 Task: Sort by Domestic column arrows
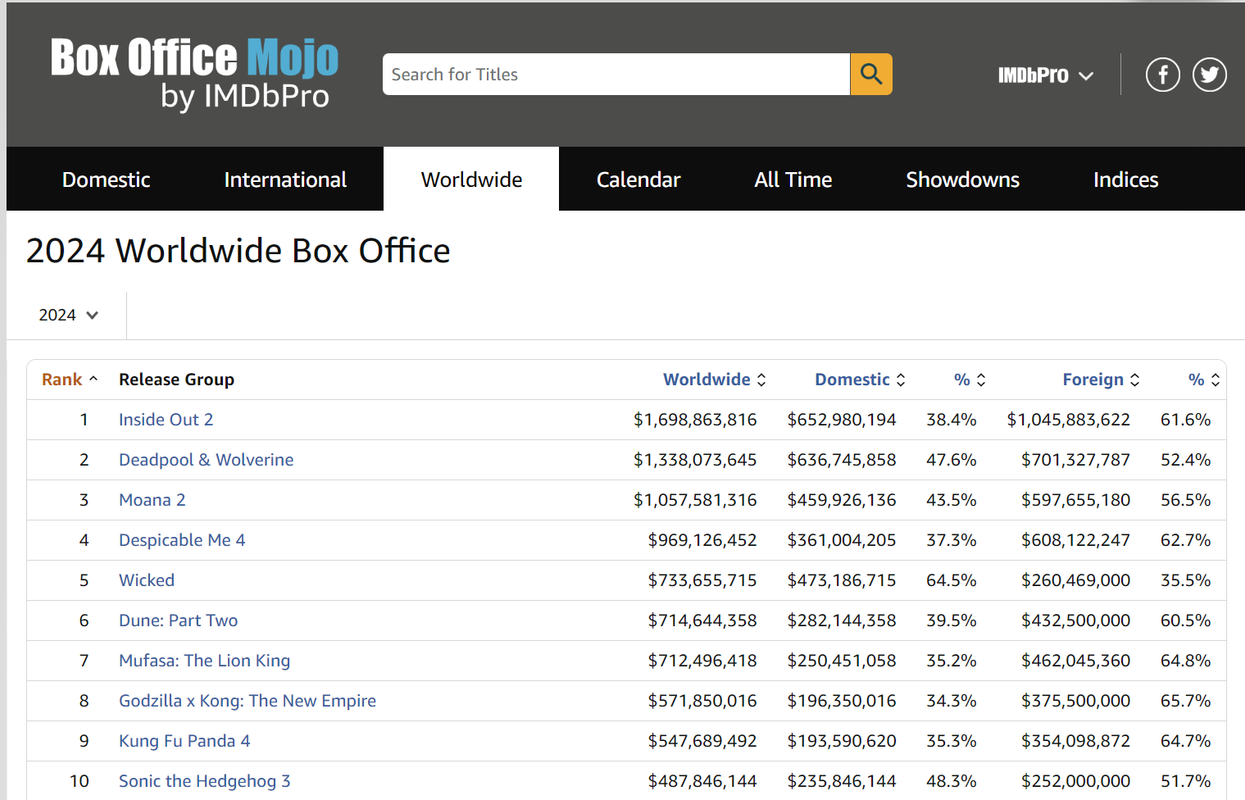[x=900, y=380]
